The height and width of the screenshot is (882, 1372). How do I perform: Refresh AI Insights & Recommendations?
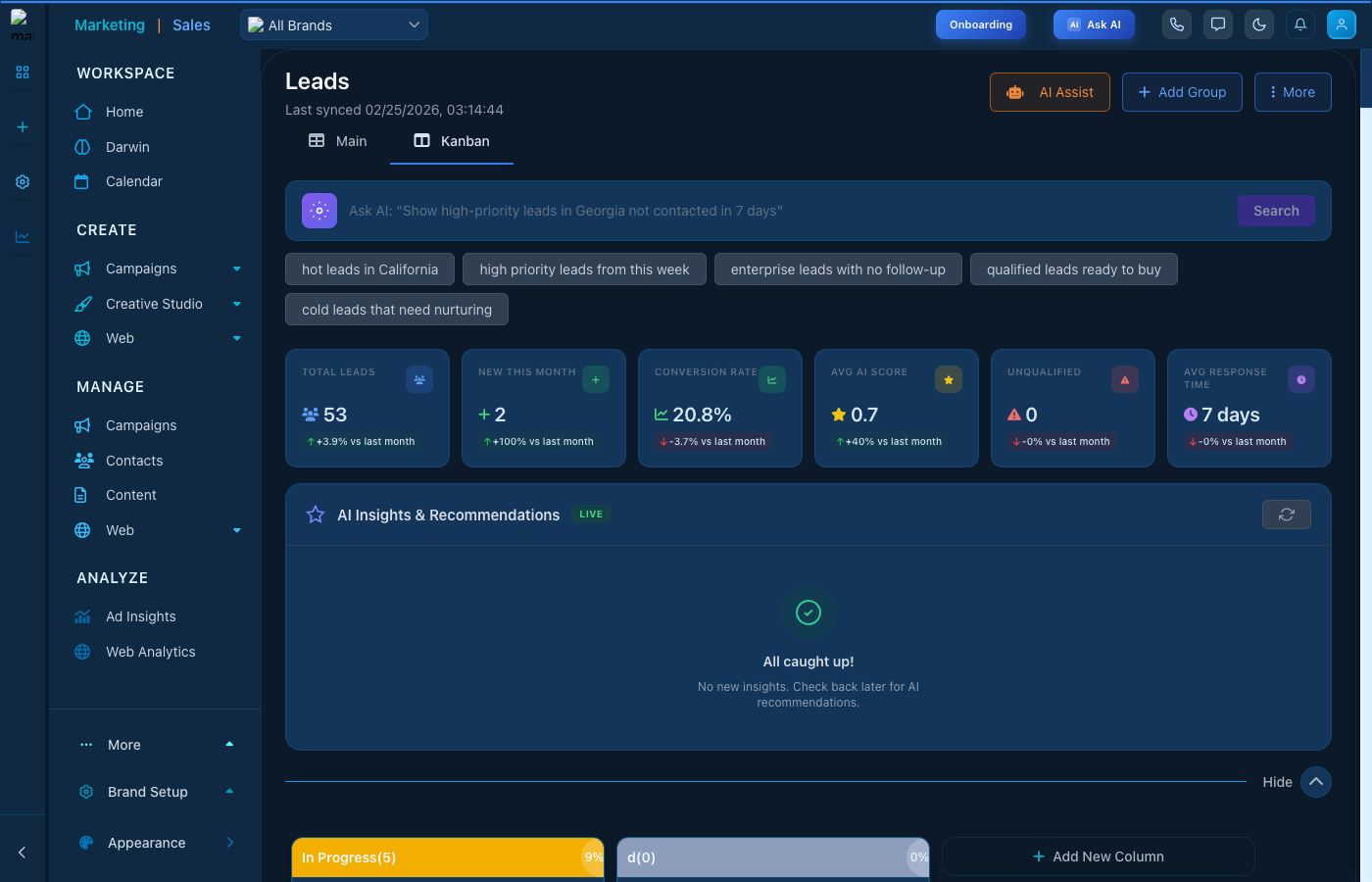pyautogui.click(x=1287, y=514)
